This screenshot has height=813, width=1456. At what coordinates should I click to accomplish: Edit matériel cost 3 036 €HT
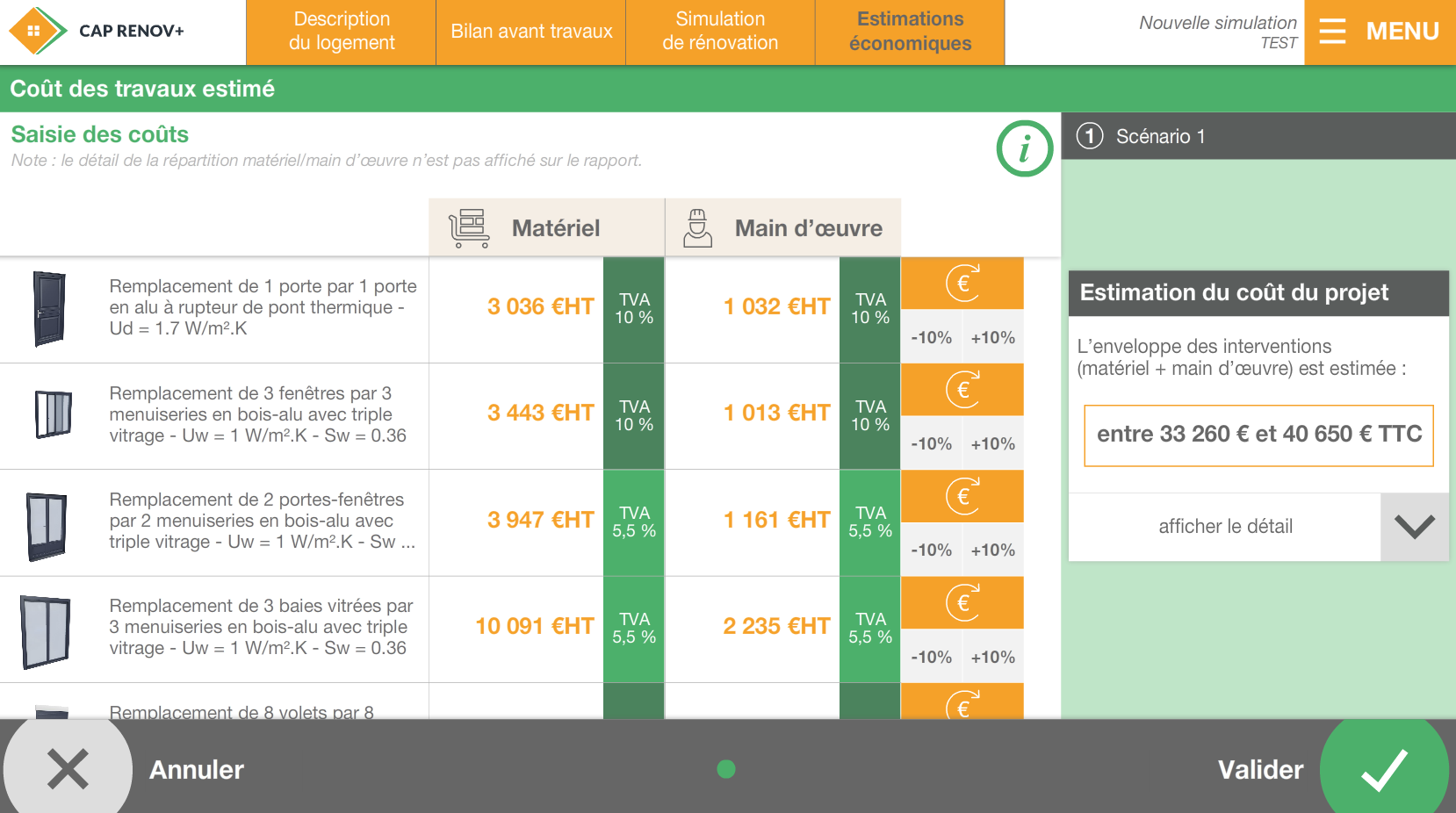coord(541,306)
